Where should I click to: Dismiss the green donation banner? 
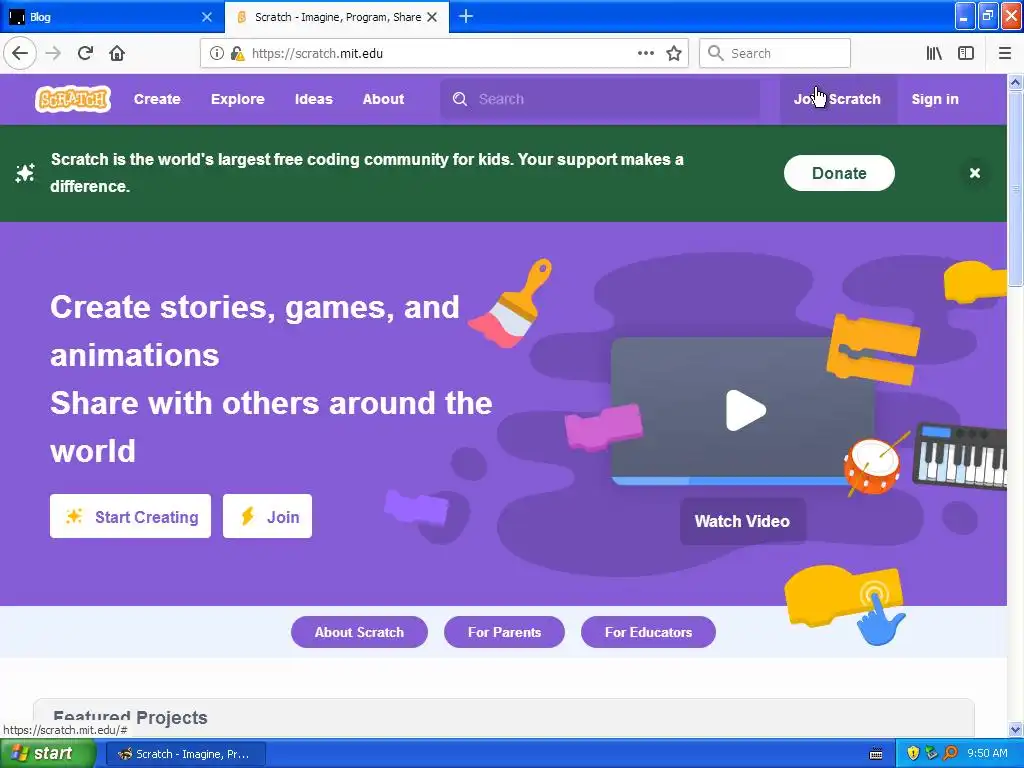click(974, 173)
